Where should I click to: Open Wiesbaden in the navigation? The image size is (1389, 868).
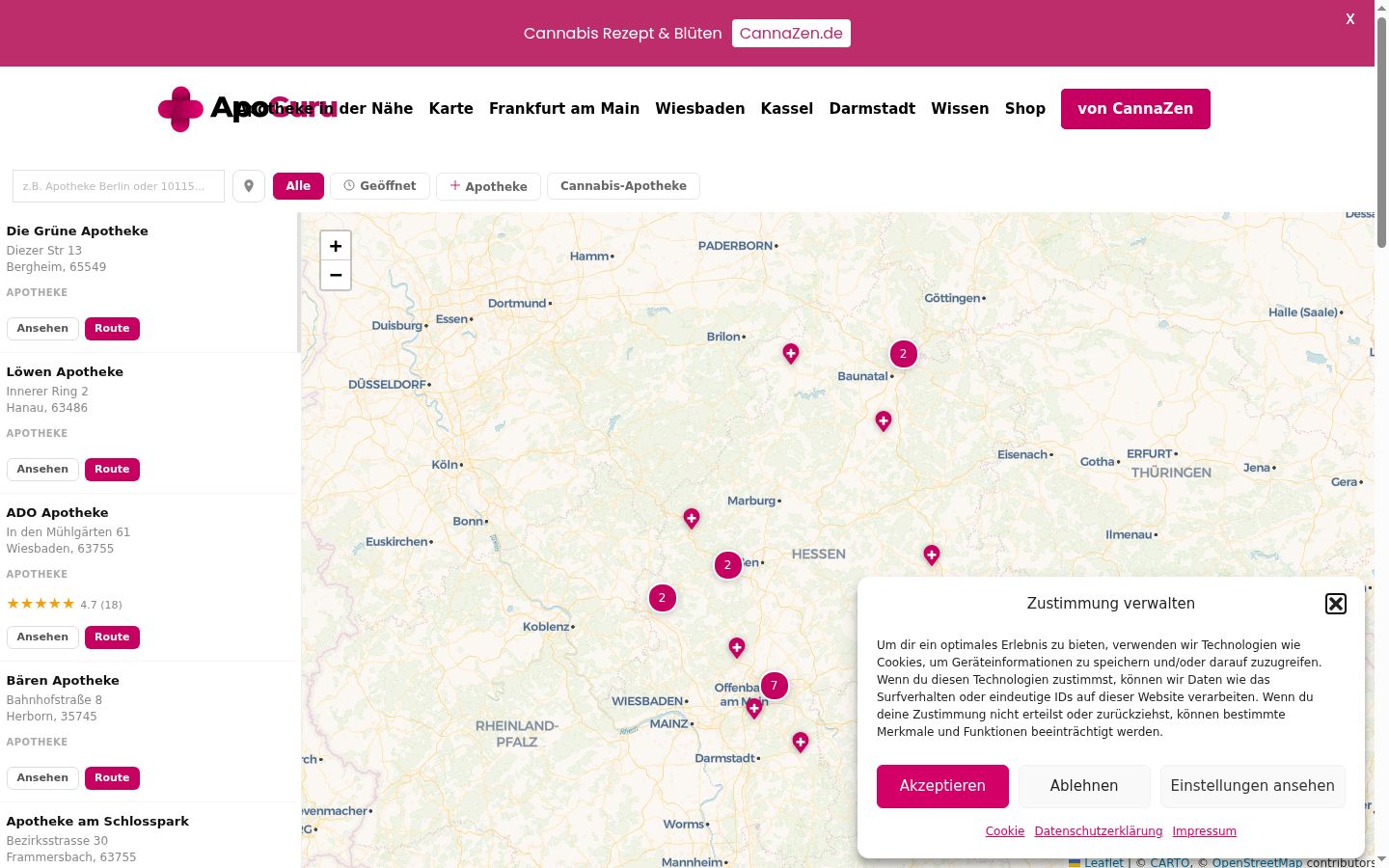700,109
